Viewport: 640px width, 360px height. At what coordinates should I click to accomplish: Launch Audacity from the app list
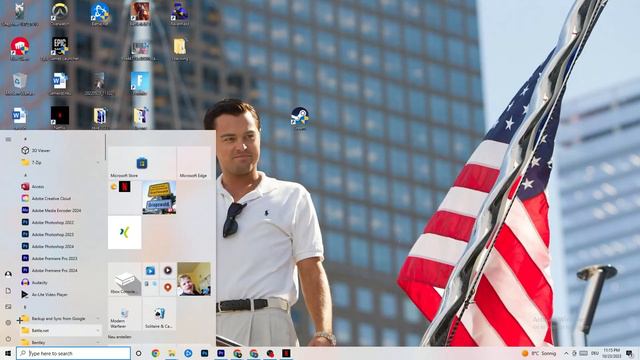pos(60,282)
